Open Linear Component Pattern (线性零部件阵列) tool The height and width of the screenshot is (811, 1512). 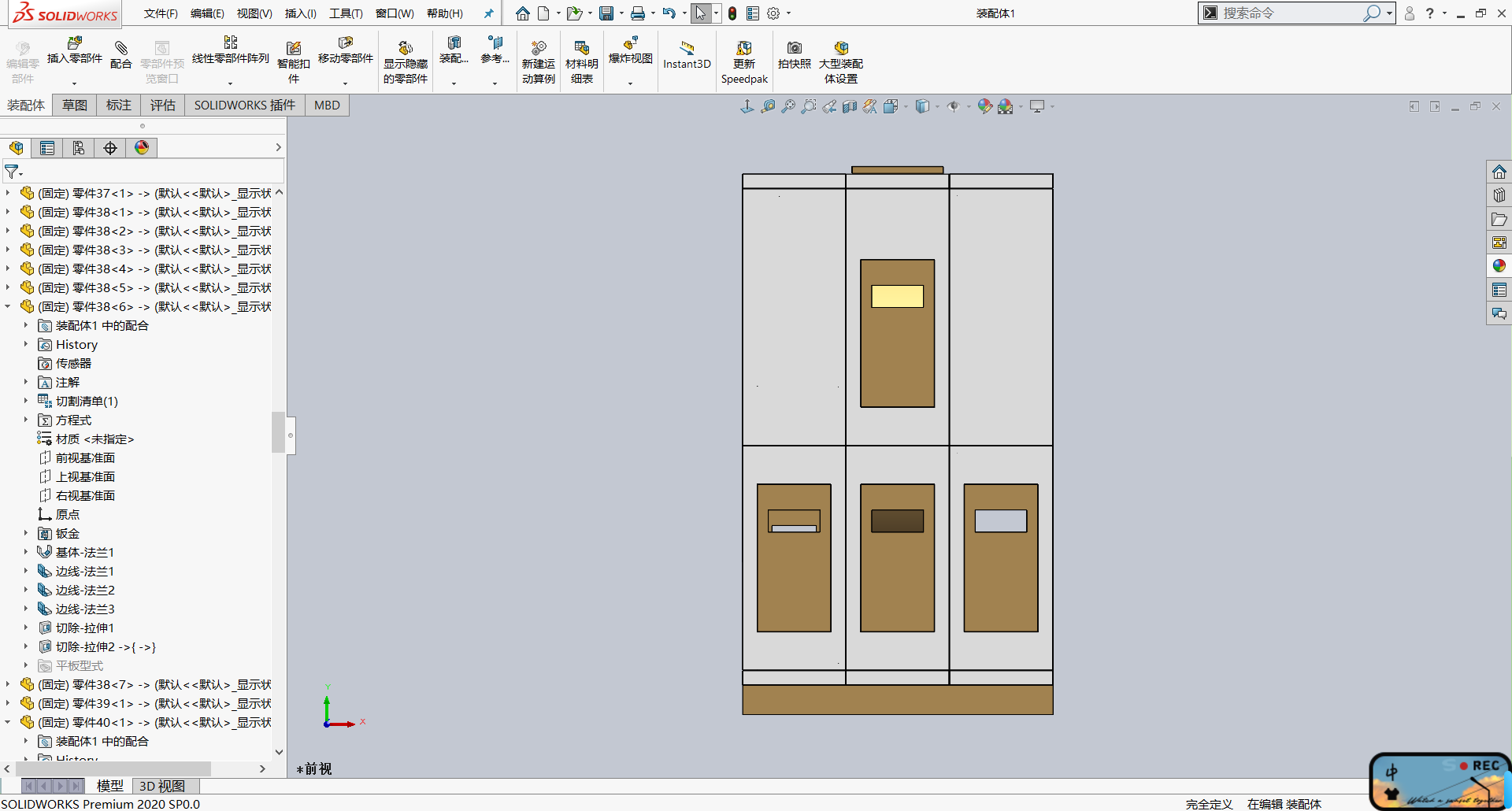[230, 50]
